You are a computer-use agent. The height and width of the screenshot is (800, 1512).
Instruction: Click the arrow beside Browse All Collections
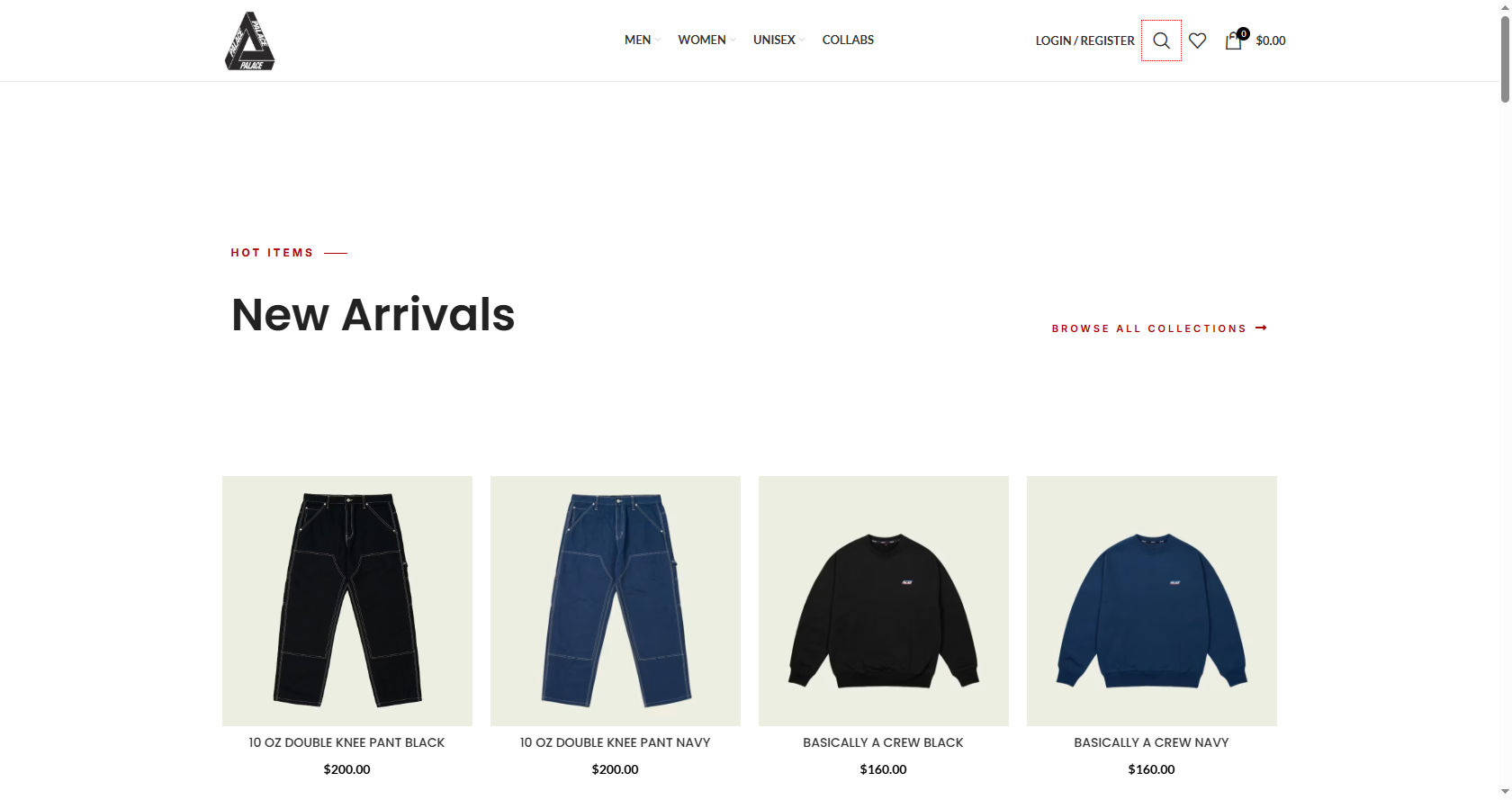[1261, 328]
